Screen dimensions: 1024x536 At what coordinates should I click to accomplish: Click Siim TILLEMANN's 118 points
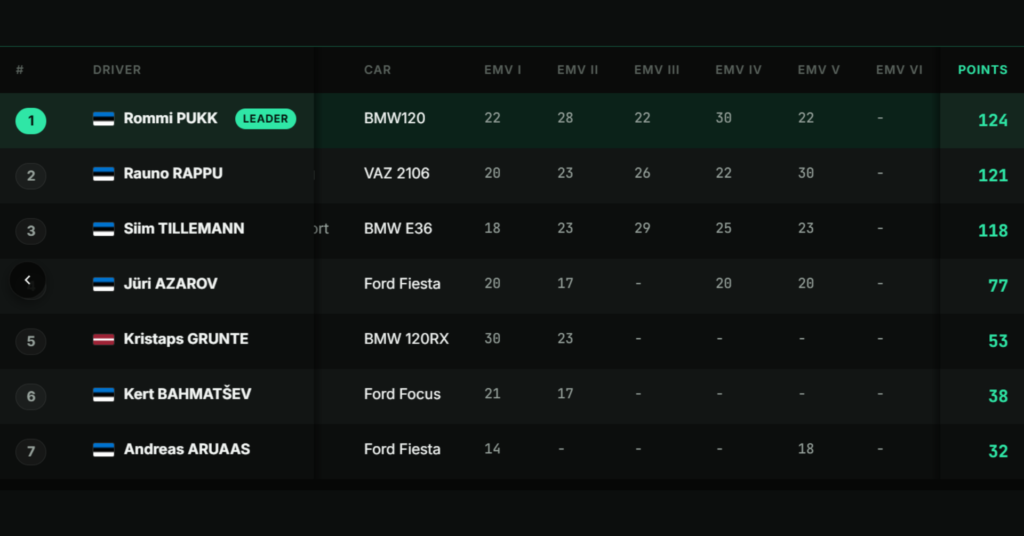tap(993, 230)
